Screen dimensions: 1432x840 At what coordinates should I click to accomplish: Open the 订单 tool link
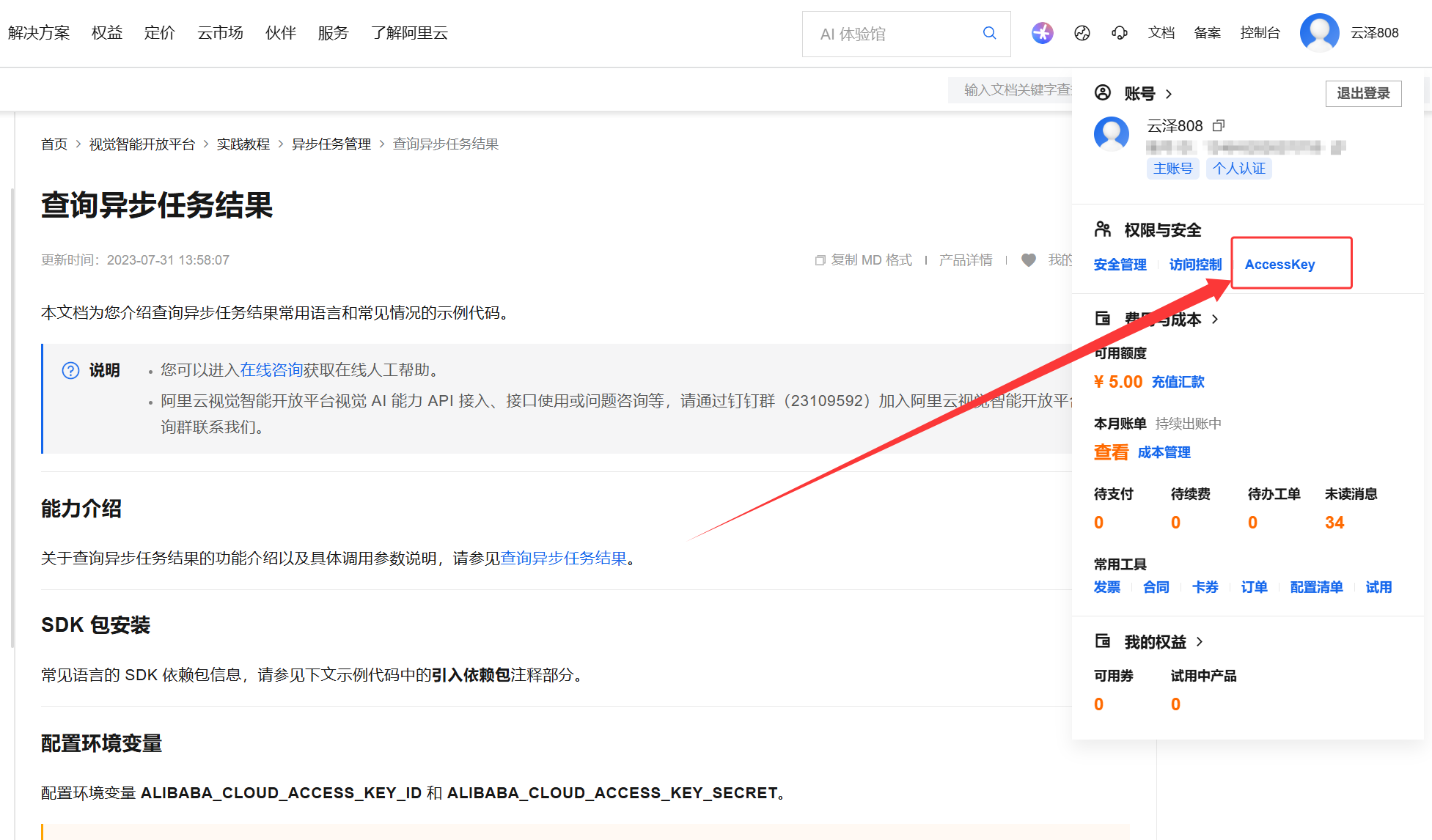(1255, 587)
